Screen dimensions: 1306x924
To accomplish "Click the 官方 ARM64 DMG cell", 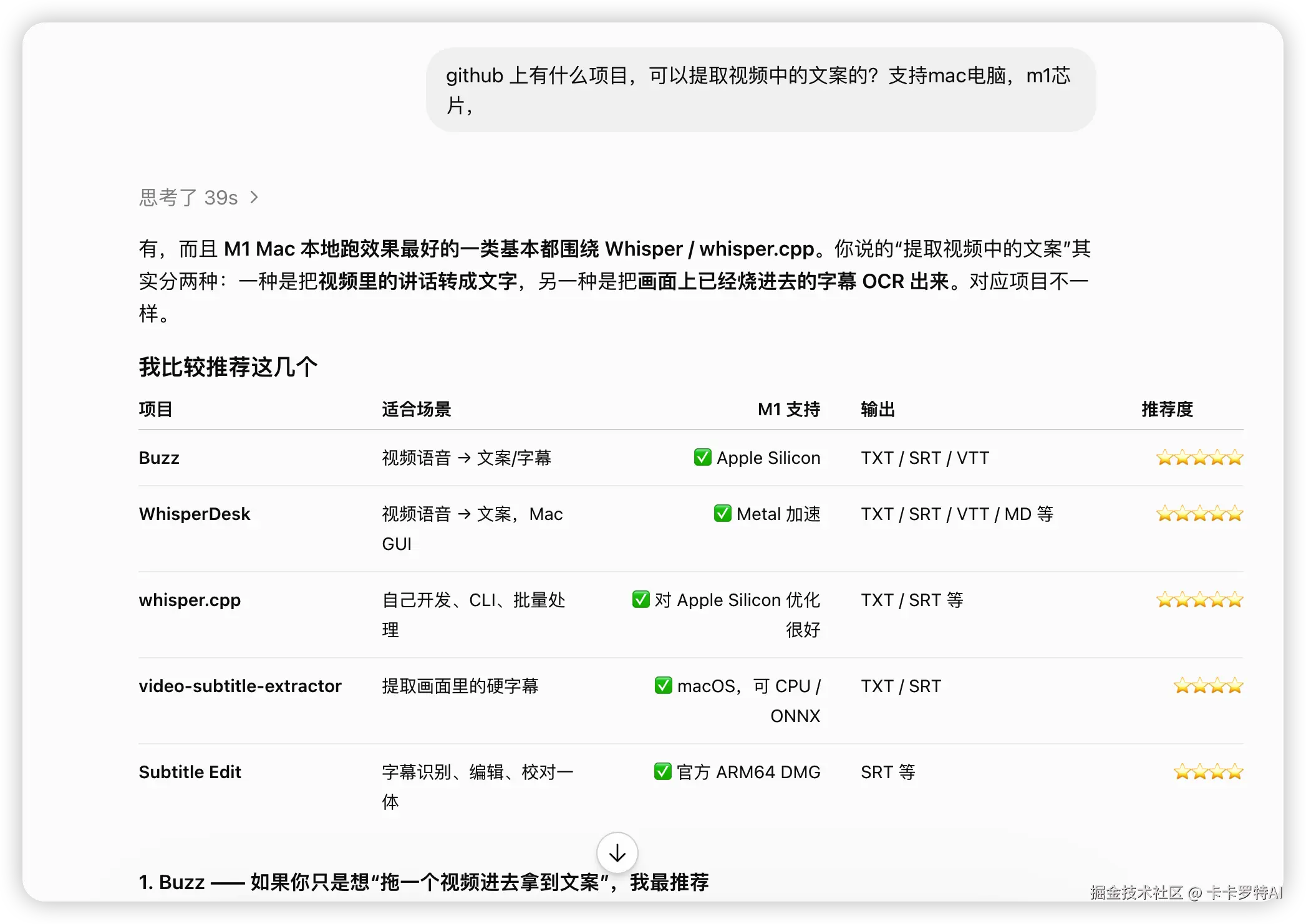I will pos(737,772).
